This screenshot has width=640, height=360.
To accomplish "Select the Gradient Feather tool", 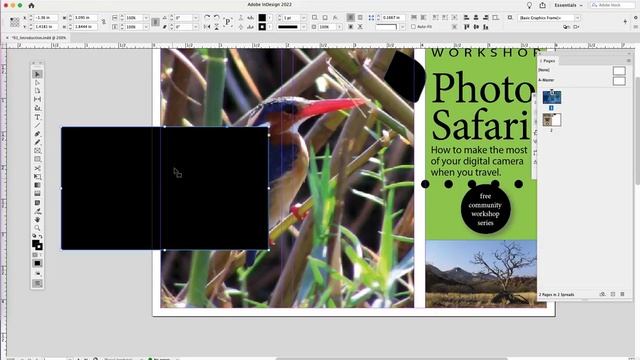I will pyautogui.click(x=37, y=194).
